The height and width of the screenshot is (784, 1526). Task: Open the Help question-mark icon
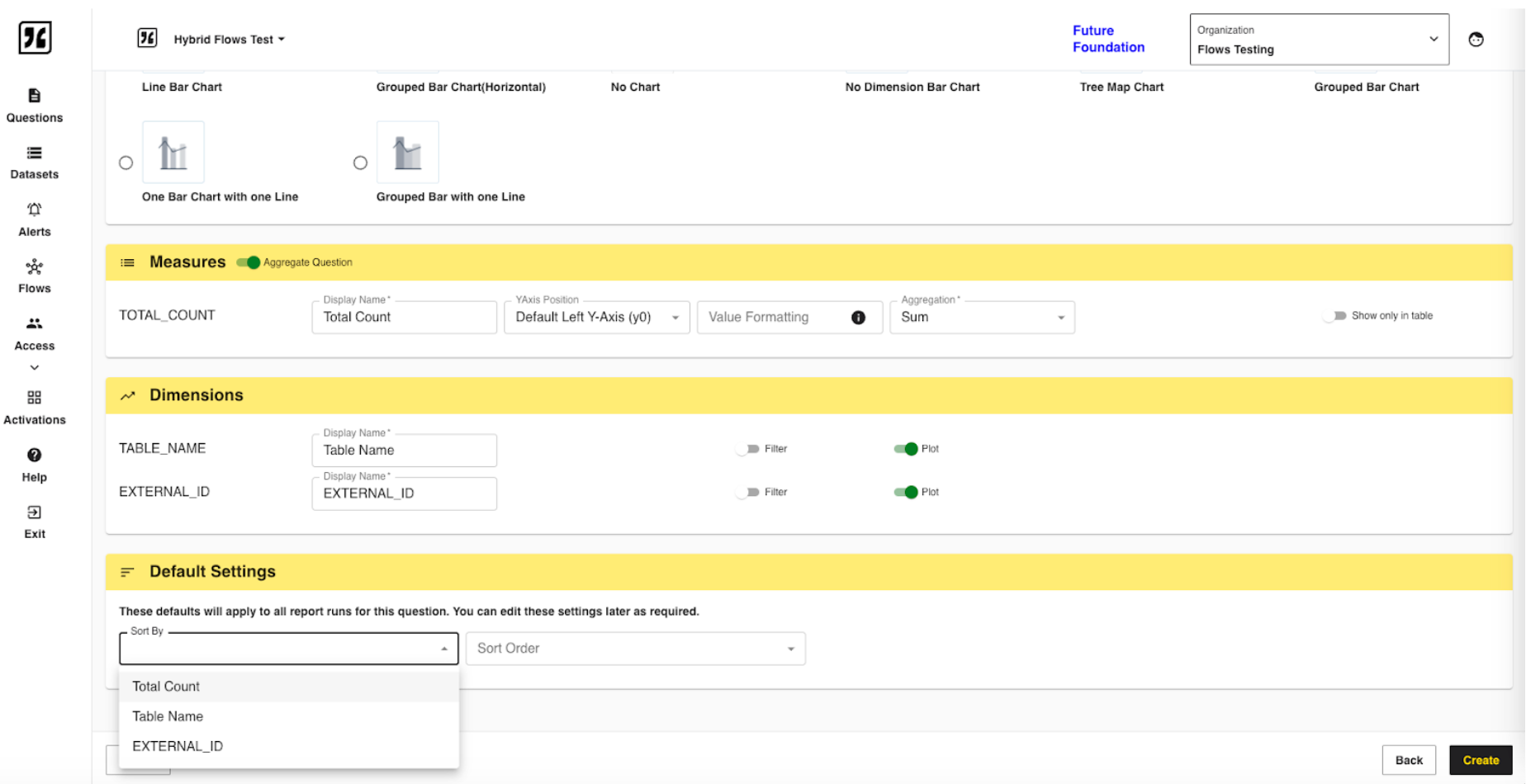click(34, 456)
